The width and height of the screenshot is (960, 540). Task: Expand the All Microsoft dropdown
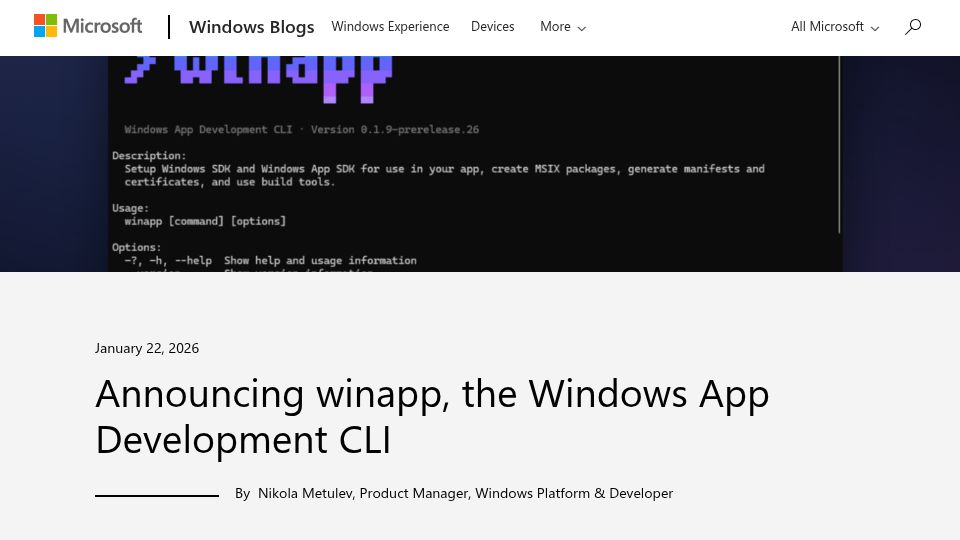tap(835, 27)
